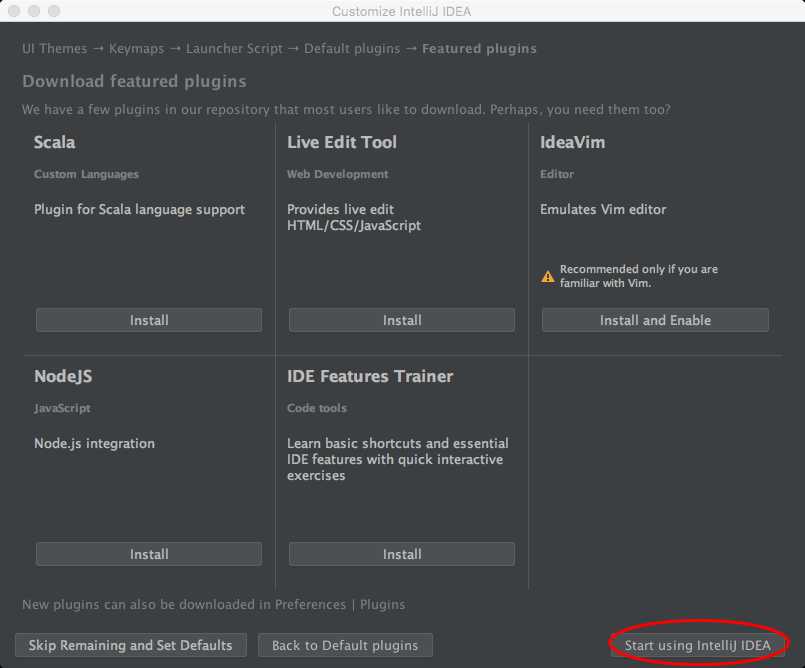Click the 'Recommended only if you are familiar' note
805x668 pixels.
[x=639, y=276]
